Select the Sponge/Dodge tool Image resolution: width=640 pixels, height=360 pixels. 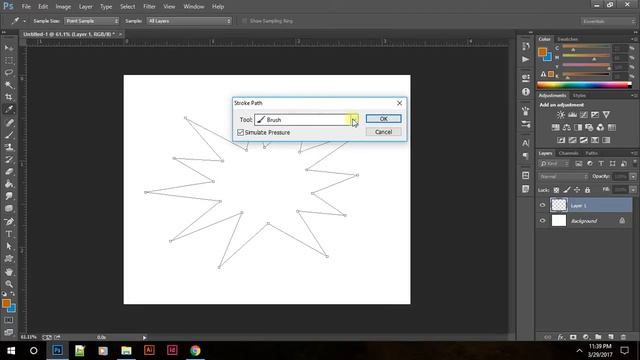(x=9, y=209)
